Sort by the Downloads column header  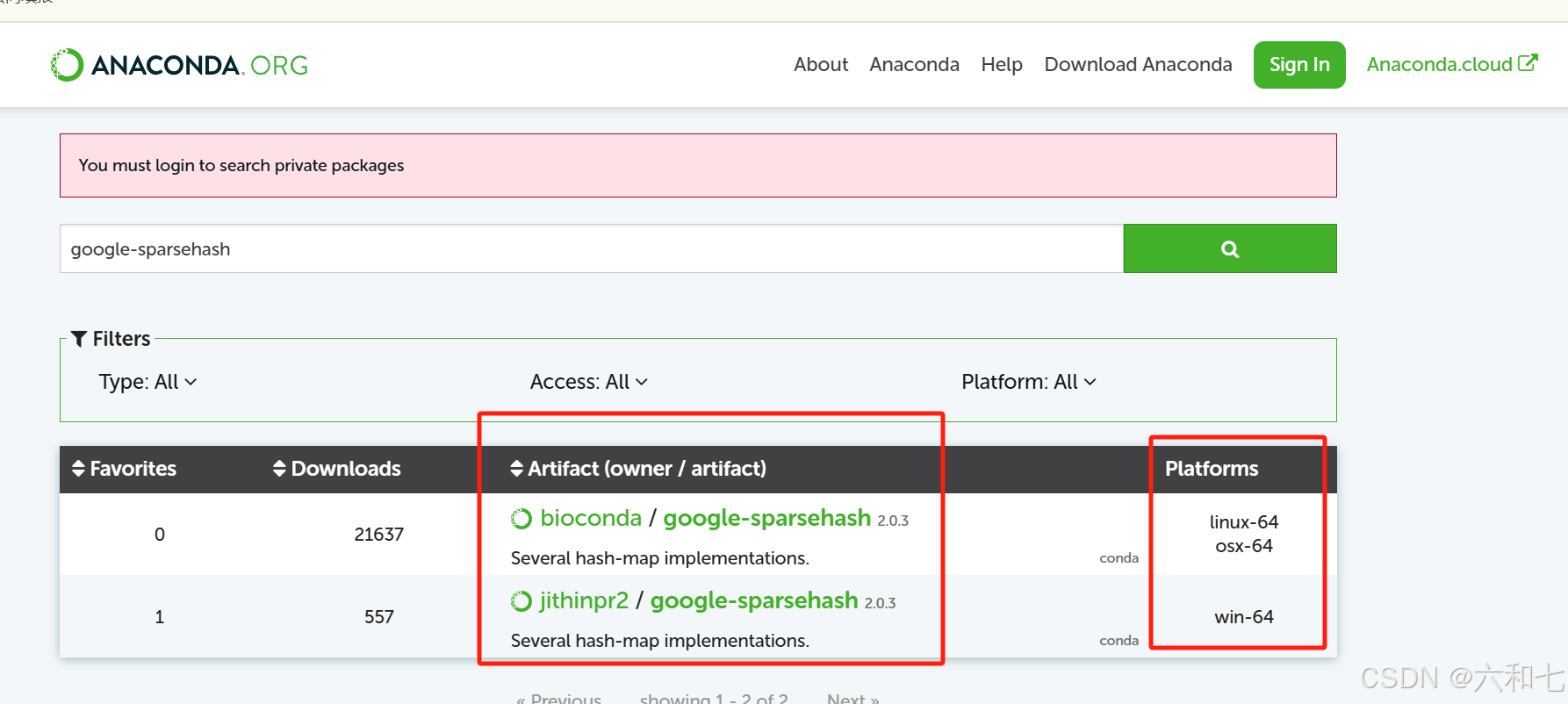337,469
